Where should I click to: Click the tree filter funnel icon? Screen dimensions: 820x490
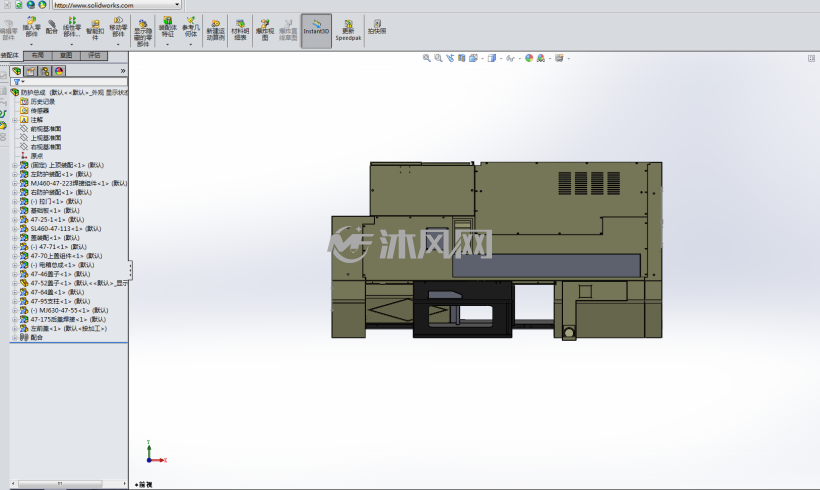(x=17, y=82)
